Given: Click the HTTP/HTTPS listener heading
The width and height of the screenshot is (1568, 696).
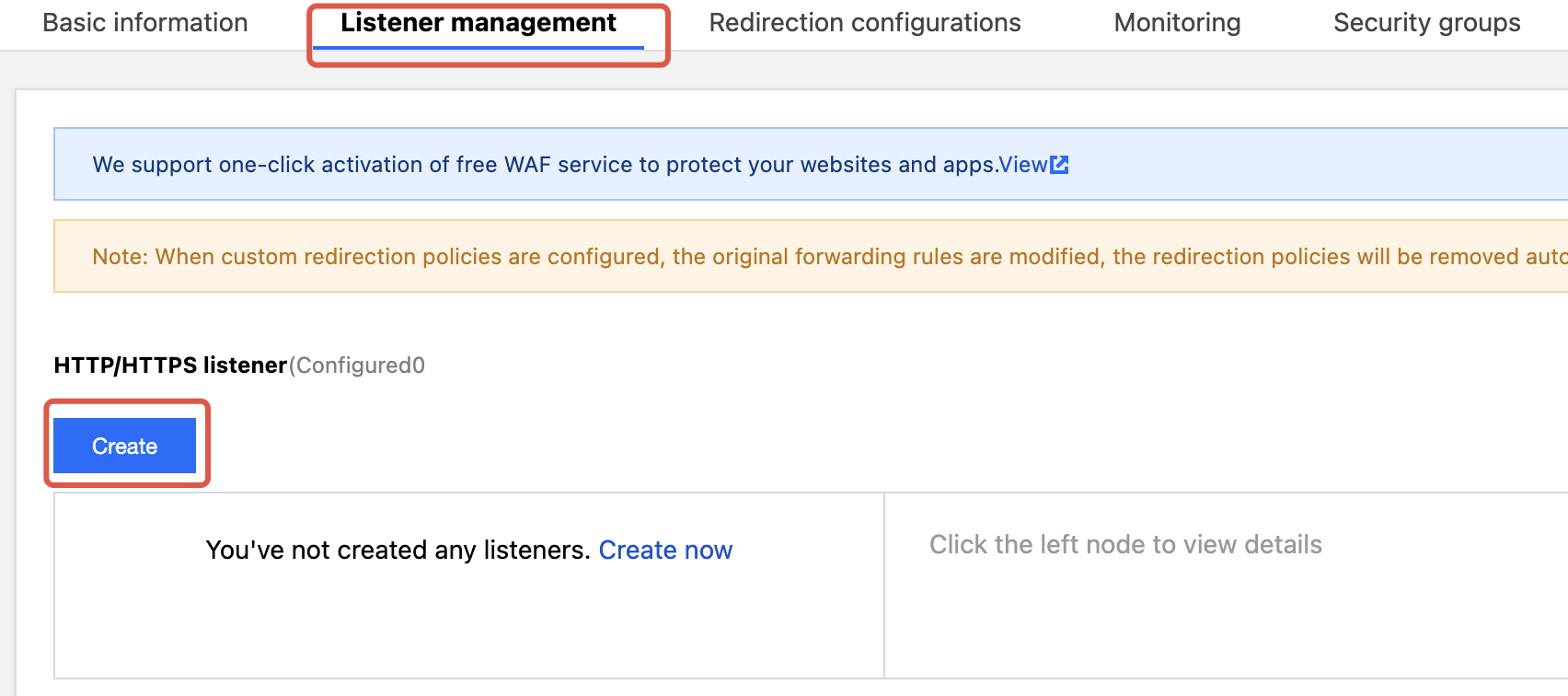Looking at the screenshot, I should pos(170,365).
